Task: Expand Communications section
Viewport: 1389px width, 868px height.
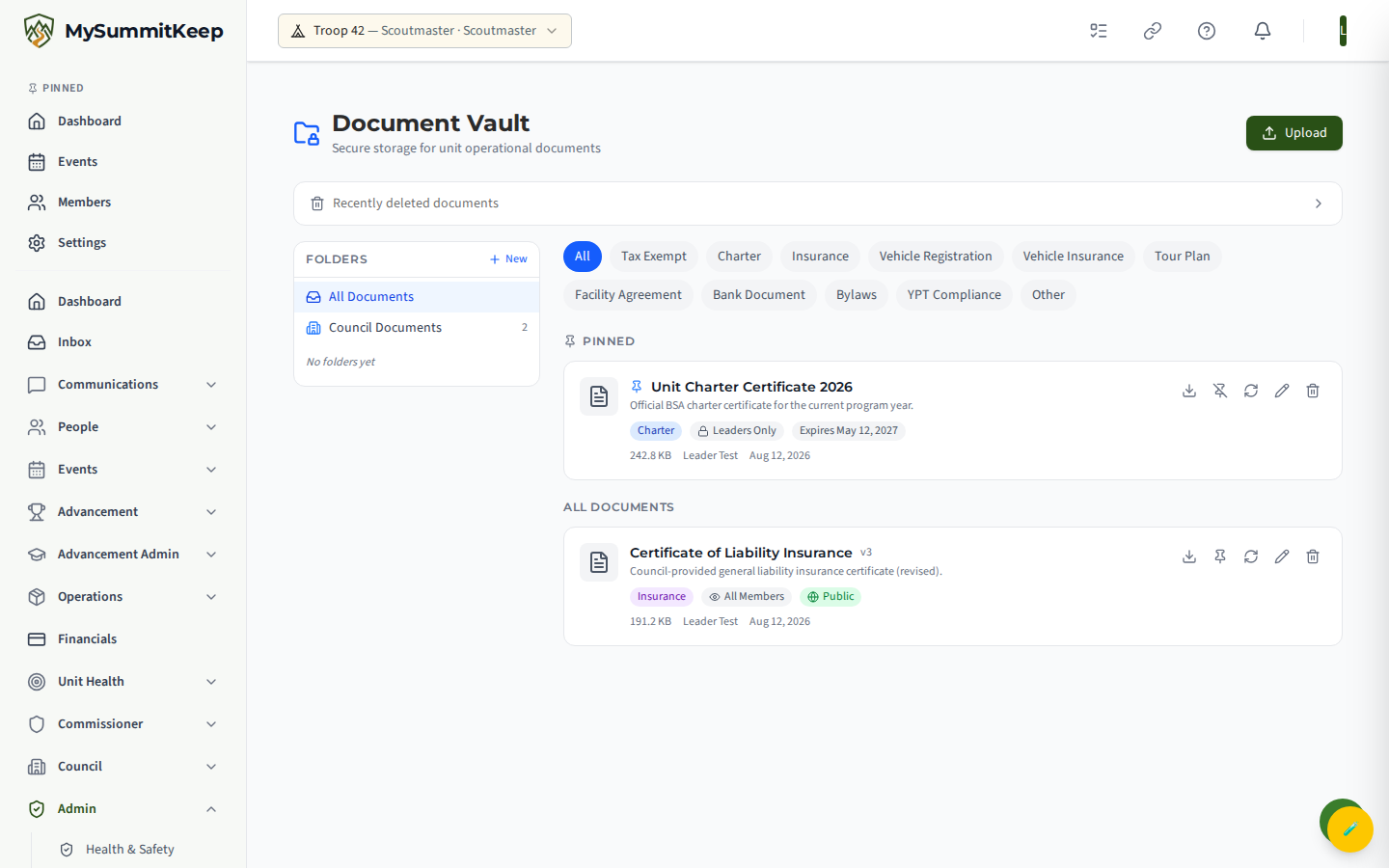Action: coord(123,384)
